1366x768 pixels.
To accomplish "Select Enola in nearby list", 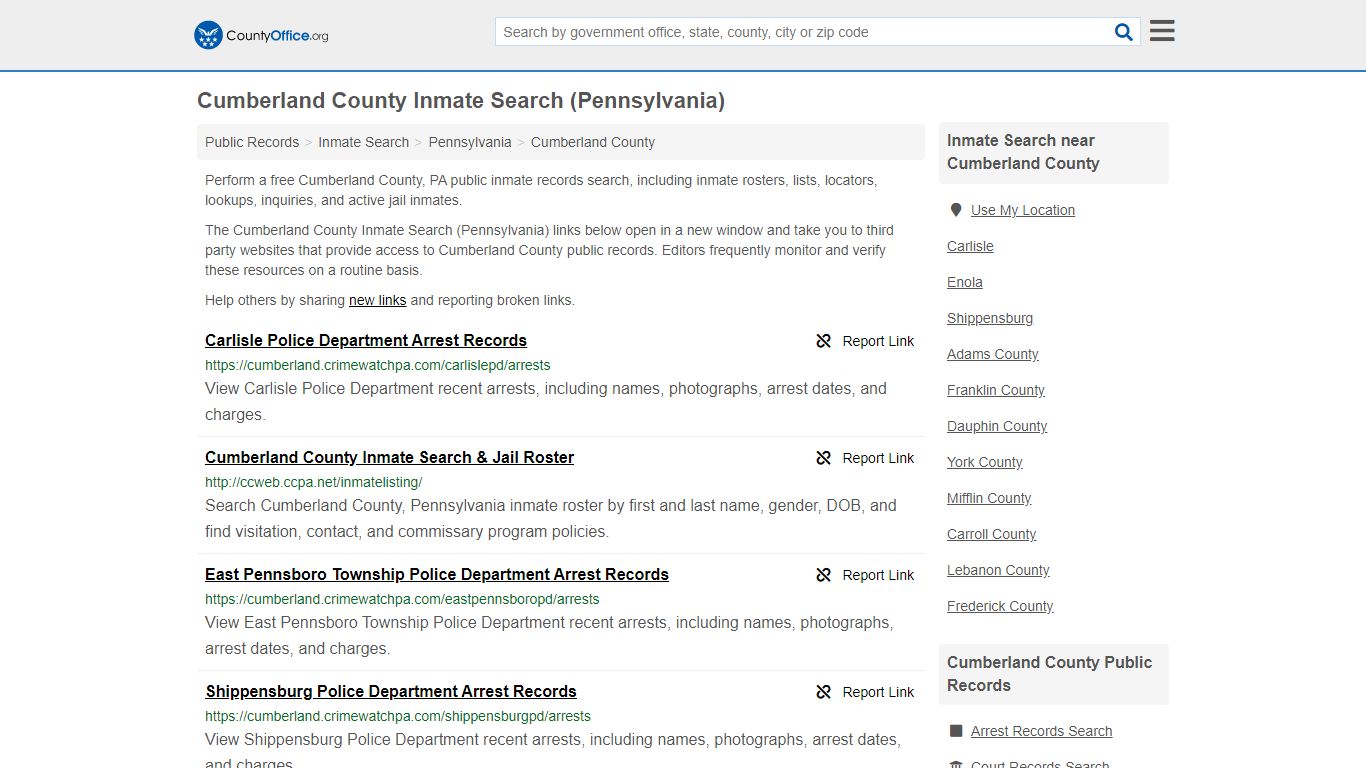I will tap(965, 282).
